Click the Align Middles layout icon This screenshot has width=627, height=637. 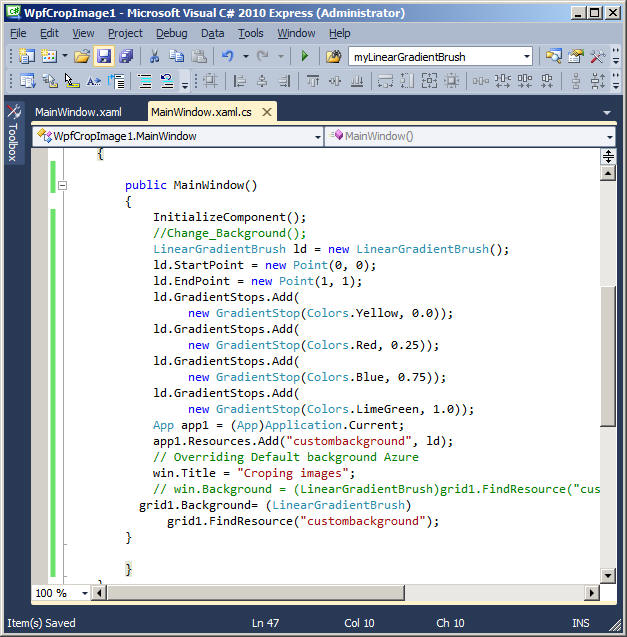tap(335, 81)
